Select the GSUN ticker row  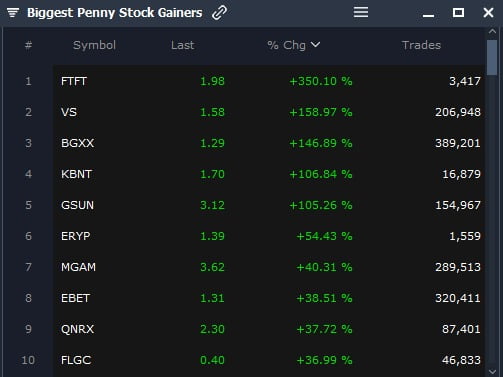coord(269,205)
